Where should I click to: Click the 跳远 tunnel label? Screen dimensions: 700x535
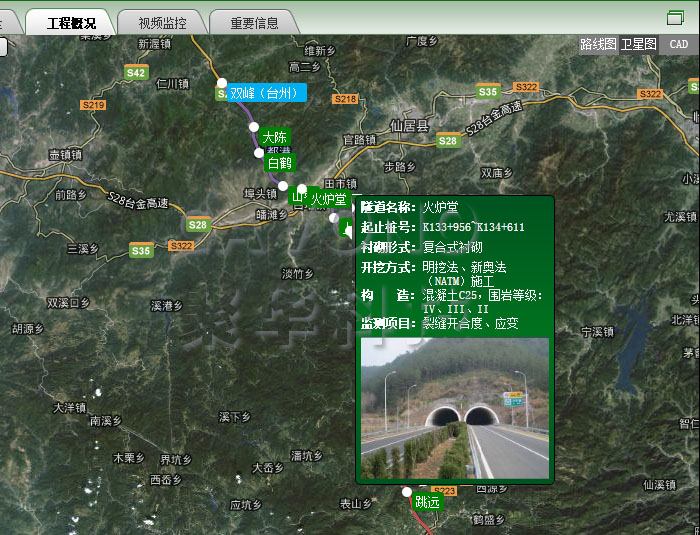[x=427, y=502]
